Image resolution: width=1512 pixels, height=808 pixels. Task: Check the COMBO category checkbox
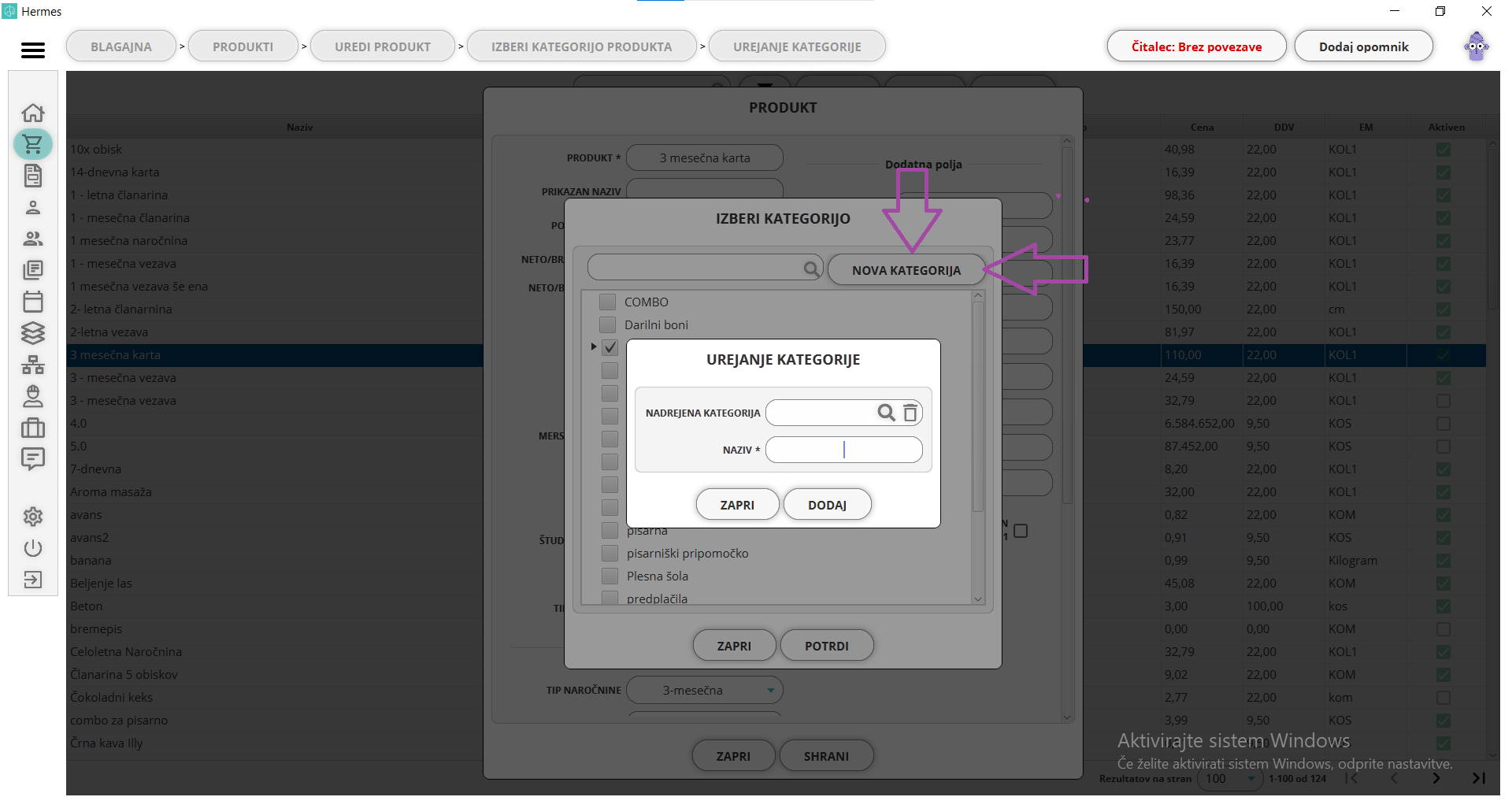[x=607, y=302]
